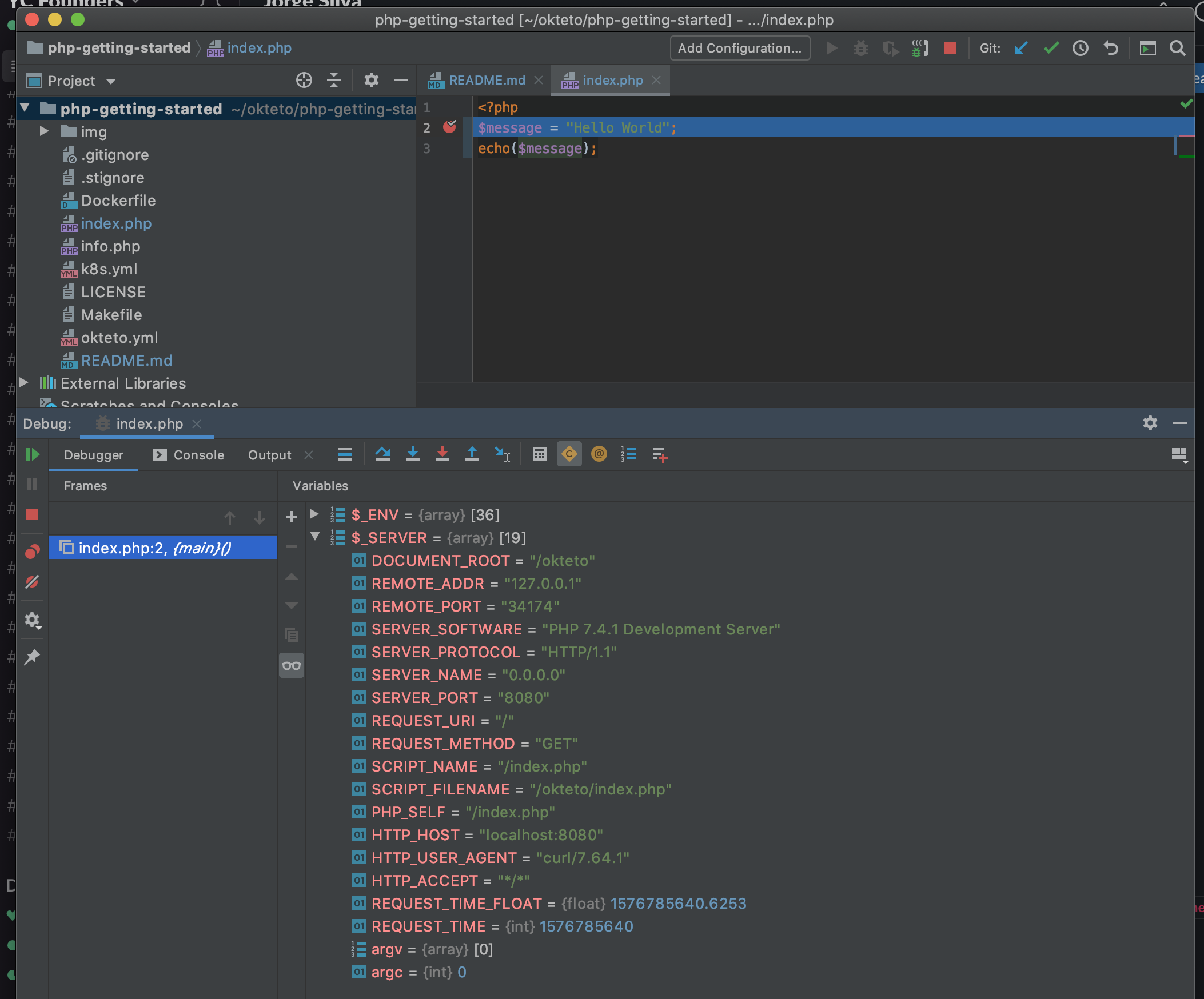This screenshot has height=999, width=1204.
Task: Toggle the breakpoint on line 2
Action: [449, 127]
